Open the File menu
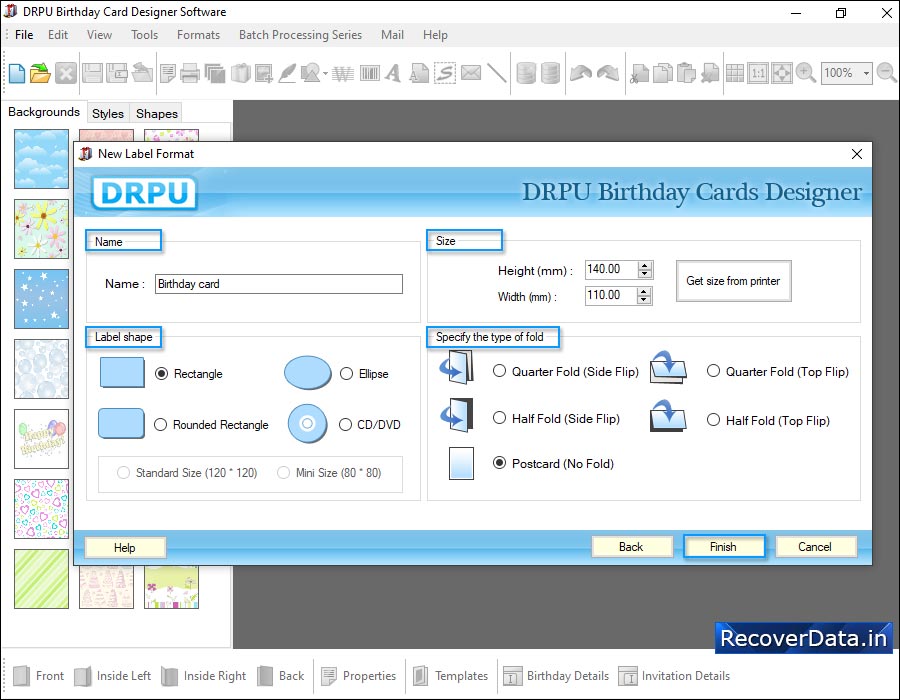 [24, 35]
